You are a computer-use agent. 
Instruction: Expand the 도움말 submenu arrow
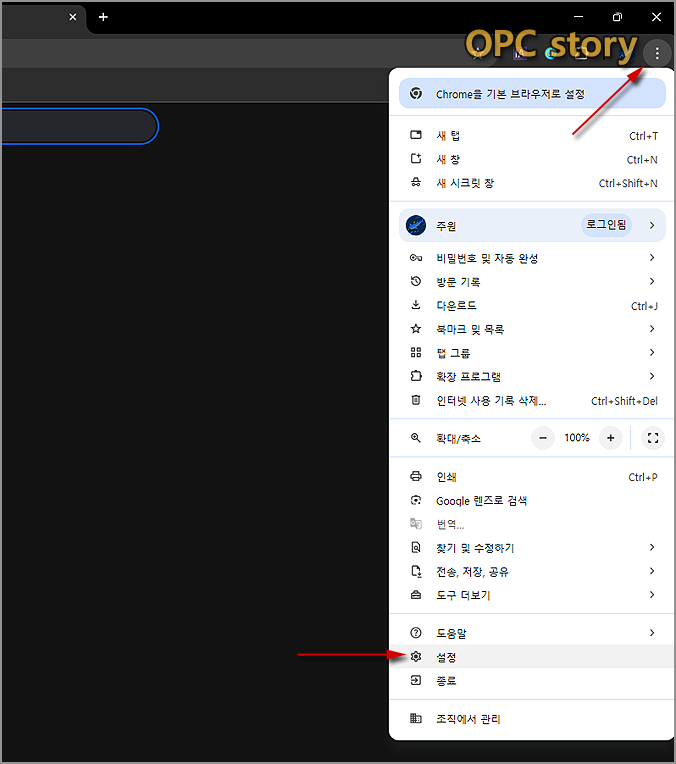(x=652, y=633)
